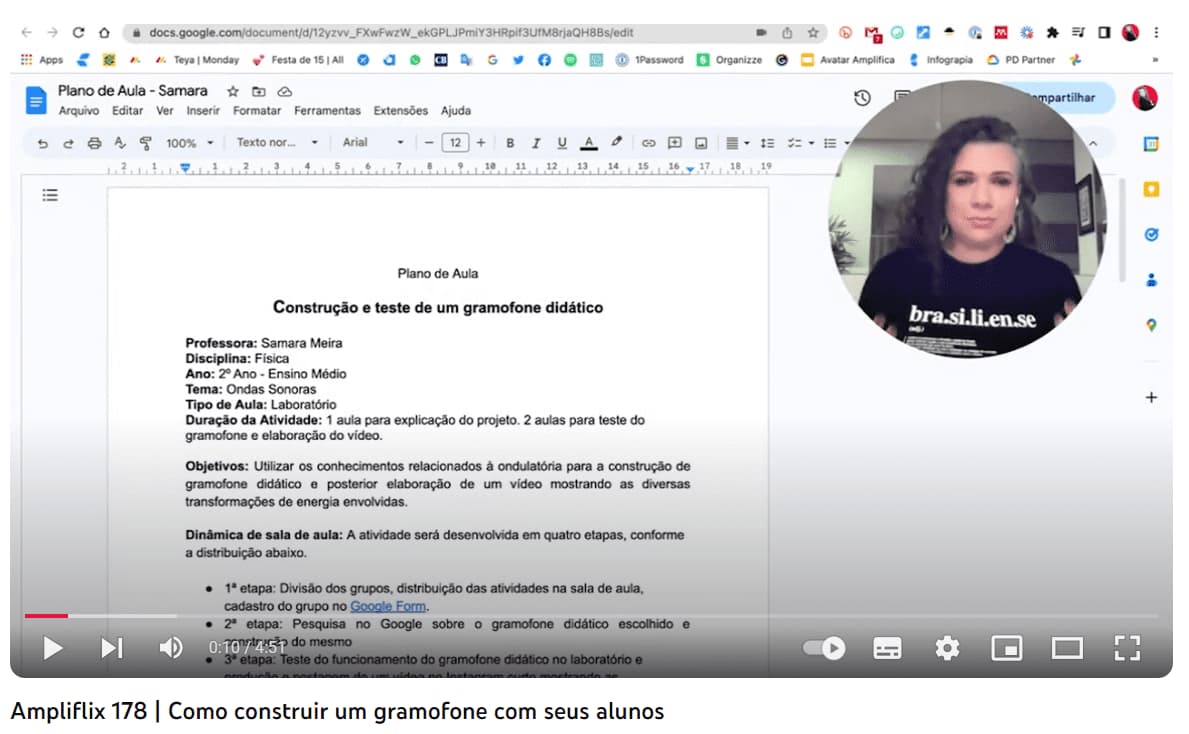Expand the text style dropdown
Viewport: 1189px width, 734px height.
pos(277,143)
